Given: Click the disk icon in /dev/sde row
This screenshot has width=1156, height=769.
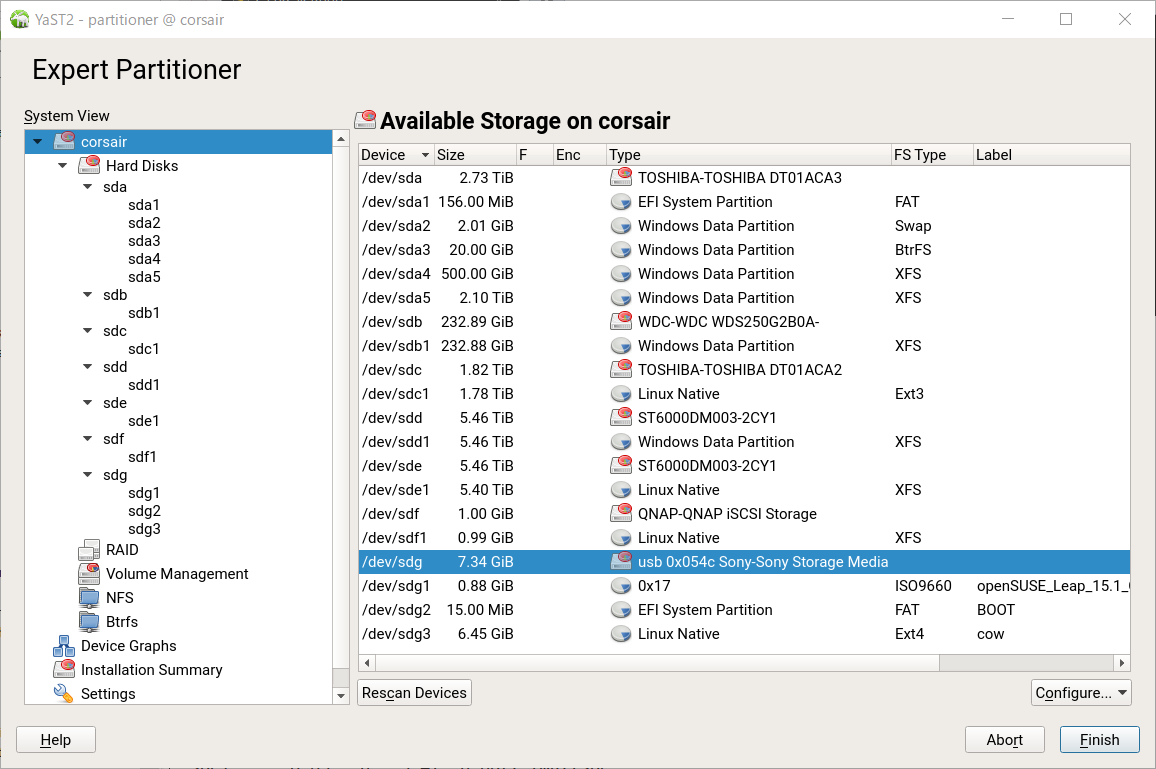Looking at the screenshot, I should pyautogui.click(x=621, y=465).
